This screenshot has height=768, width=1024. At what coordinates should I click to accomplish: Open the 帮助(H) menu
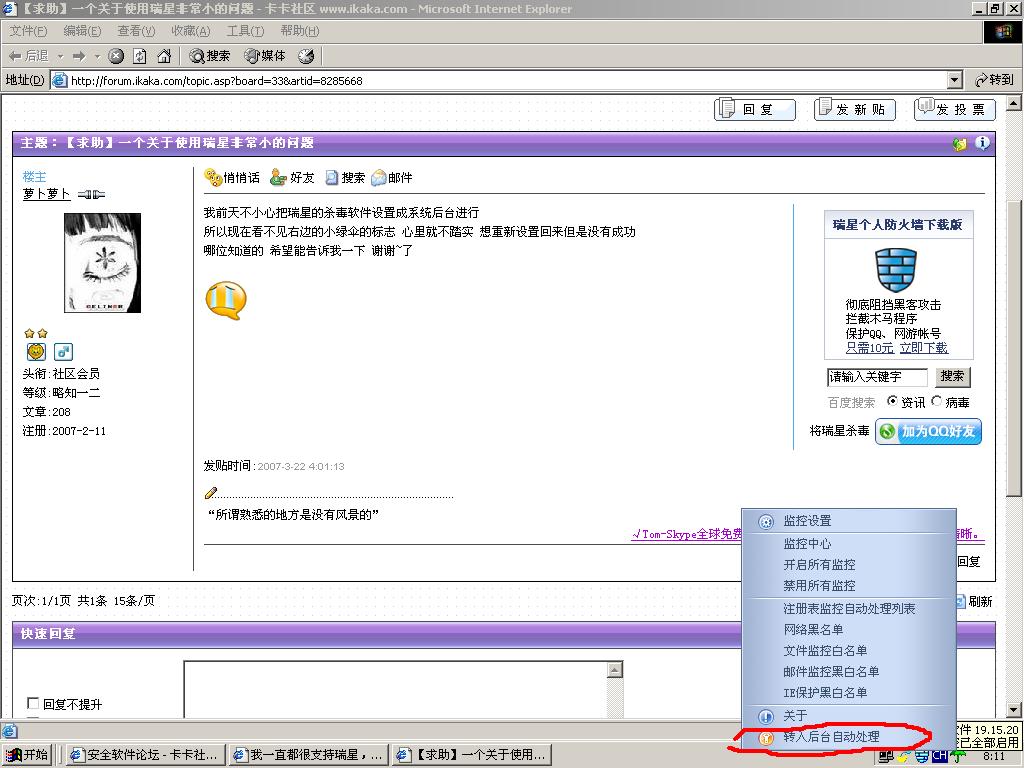coord(300,31)
